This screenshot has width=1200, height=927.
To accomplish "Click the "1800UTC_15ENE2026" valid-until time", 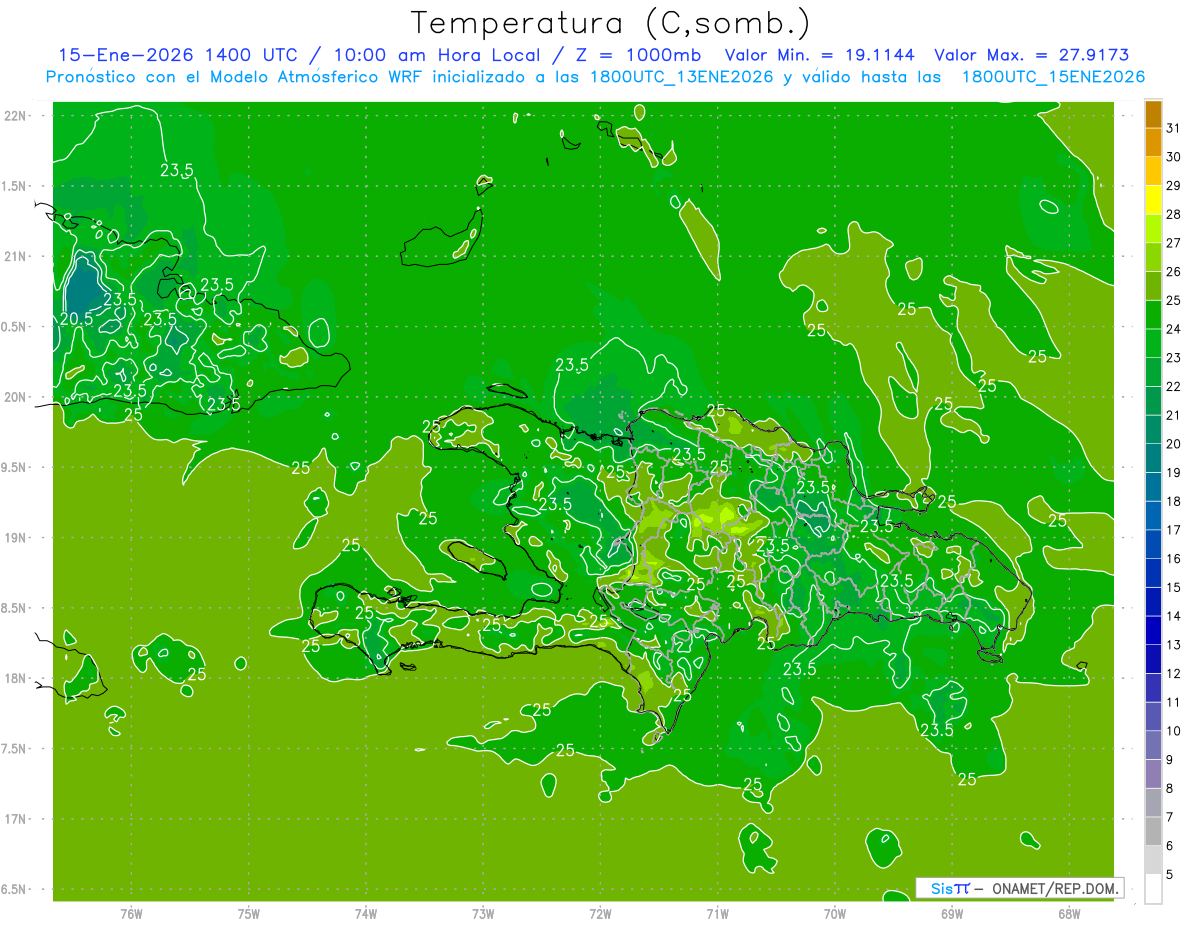I will click(1053, 77).
